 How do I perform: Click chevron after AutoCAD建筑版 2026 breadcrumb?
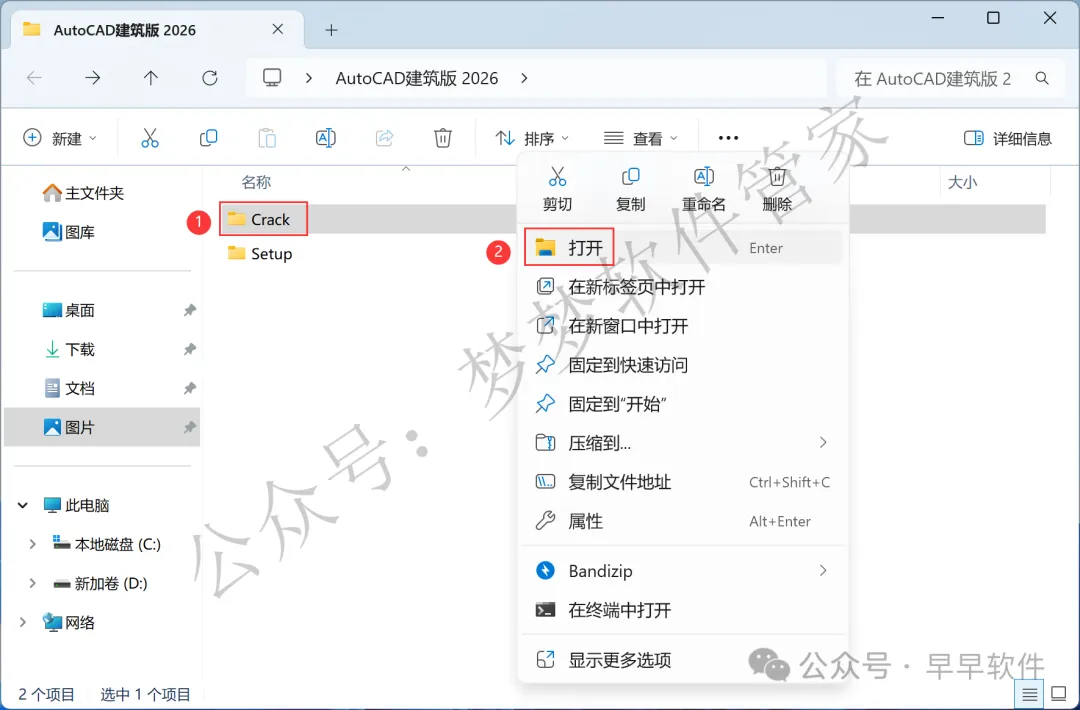click(x=524, y=78)
